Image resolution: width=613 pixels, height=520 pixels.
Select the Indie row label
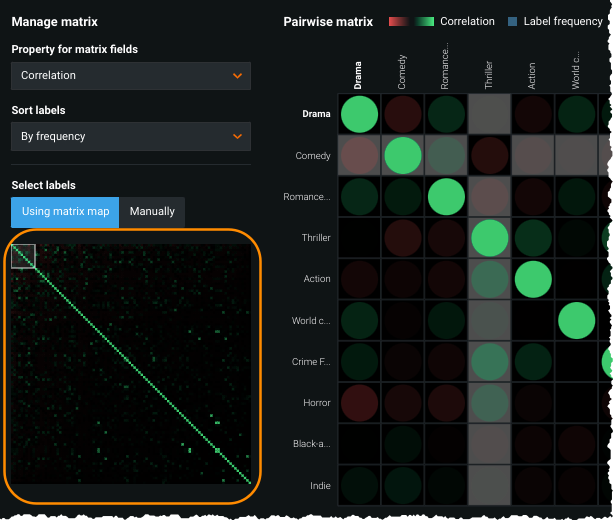(x=320, y=486)
